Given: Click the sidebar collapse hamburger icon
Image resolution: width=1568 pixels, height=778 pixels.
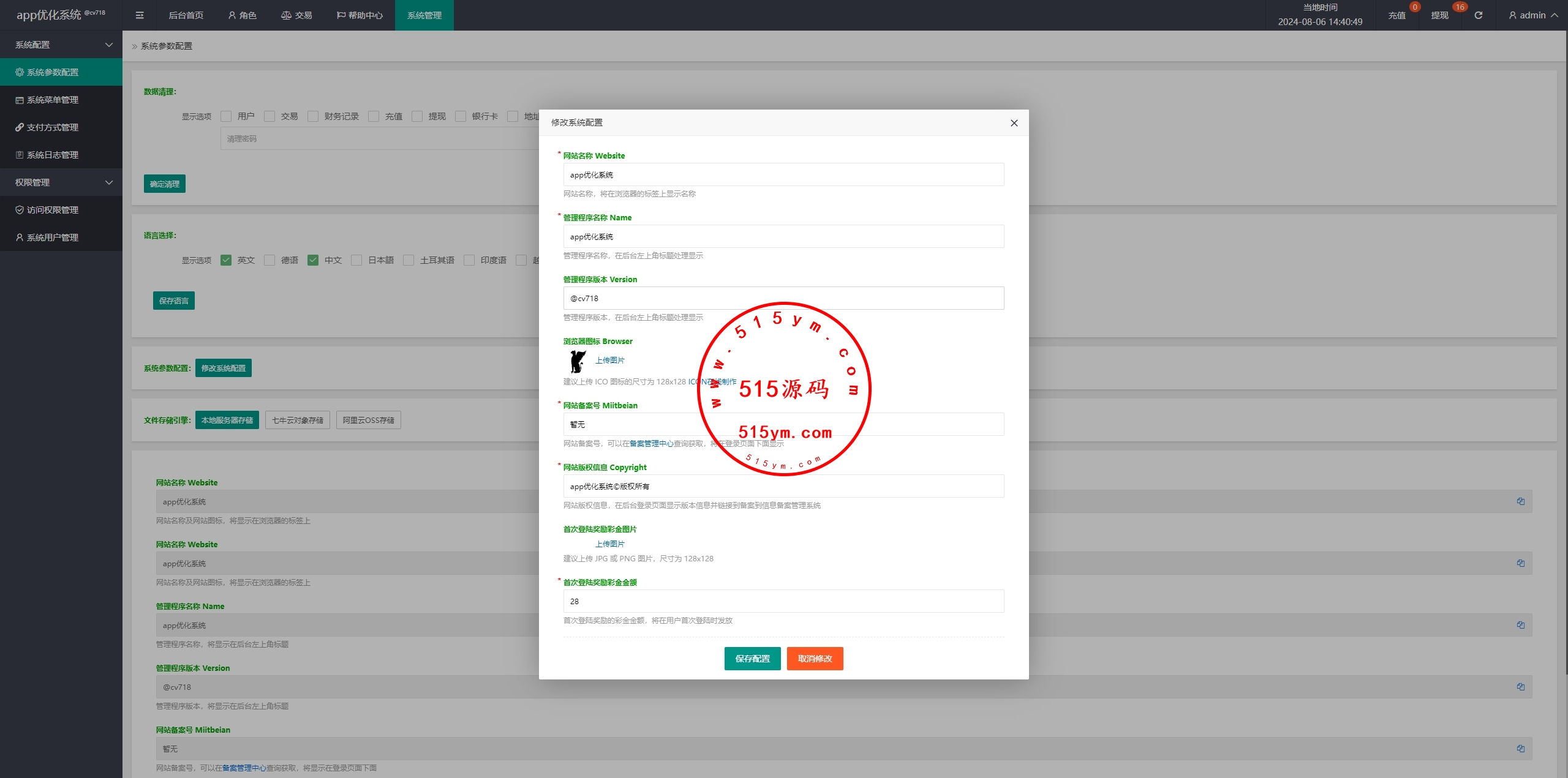Looking at the screenshot, I should point(140,15).
